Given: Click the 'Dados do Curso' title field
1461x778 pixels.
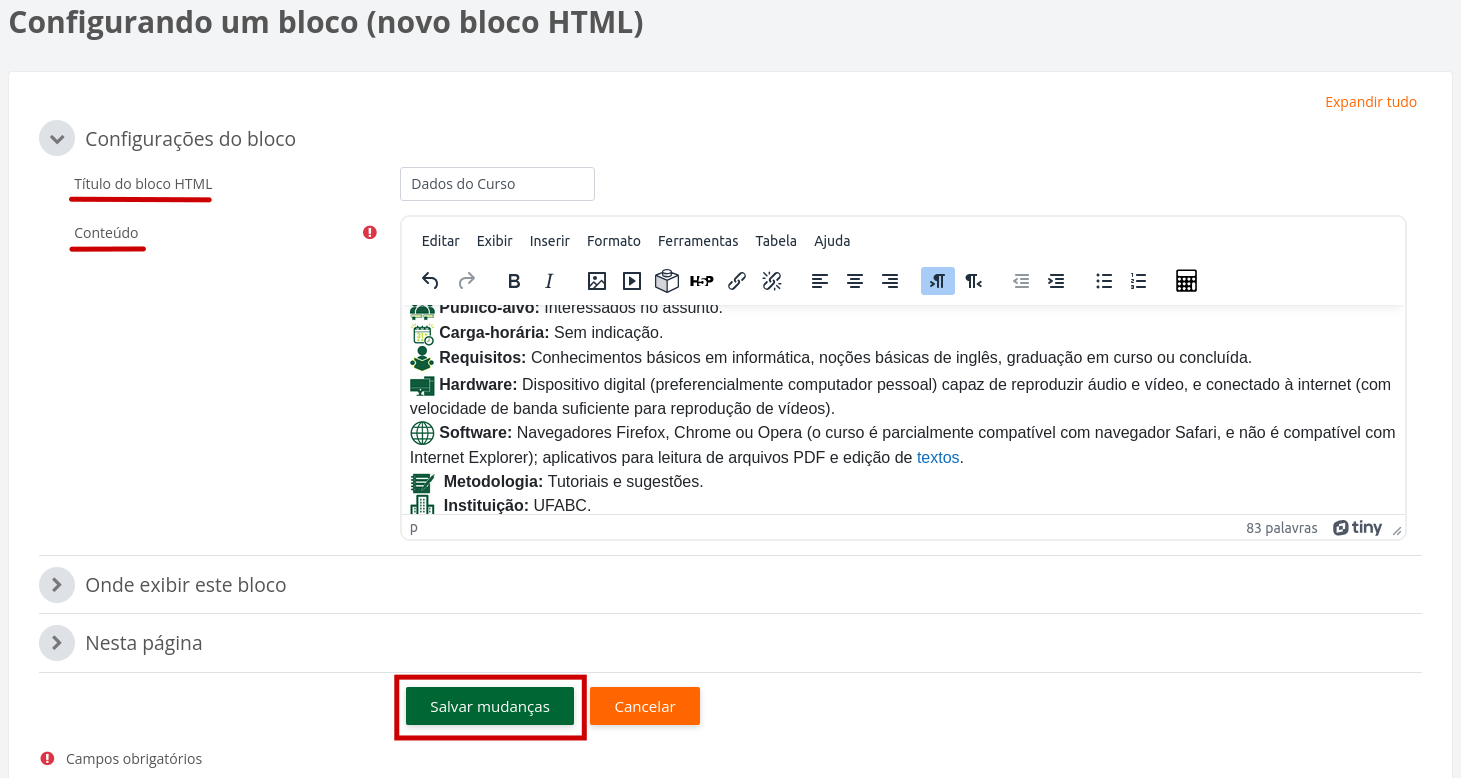Looking at the screenshot, I should 497,183.
